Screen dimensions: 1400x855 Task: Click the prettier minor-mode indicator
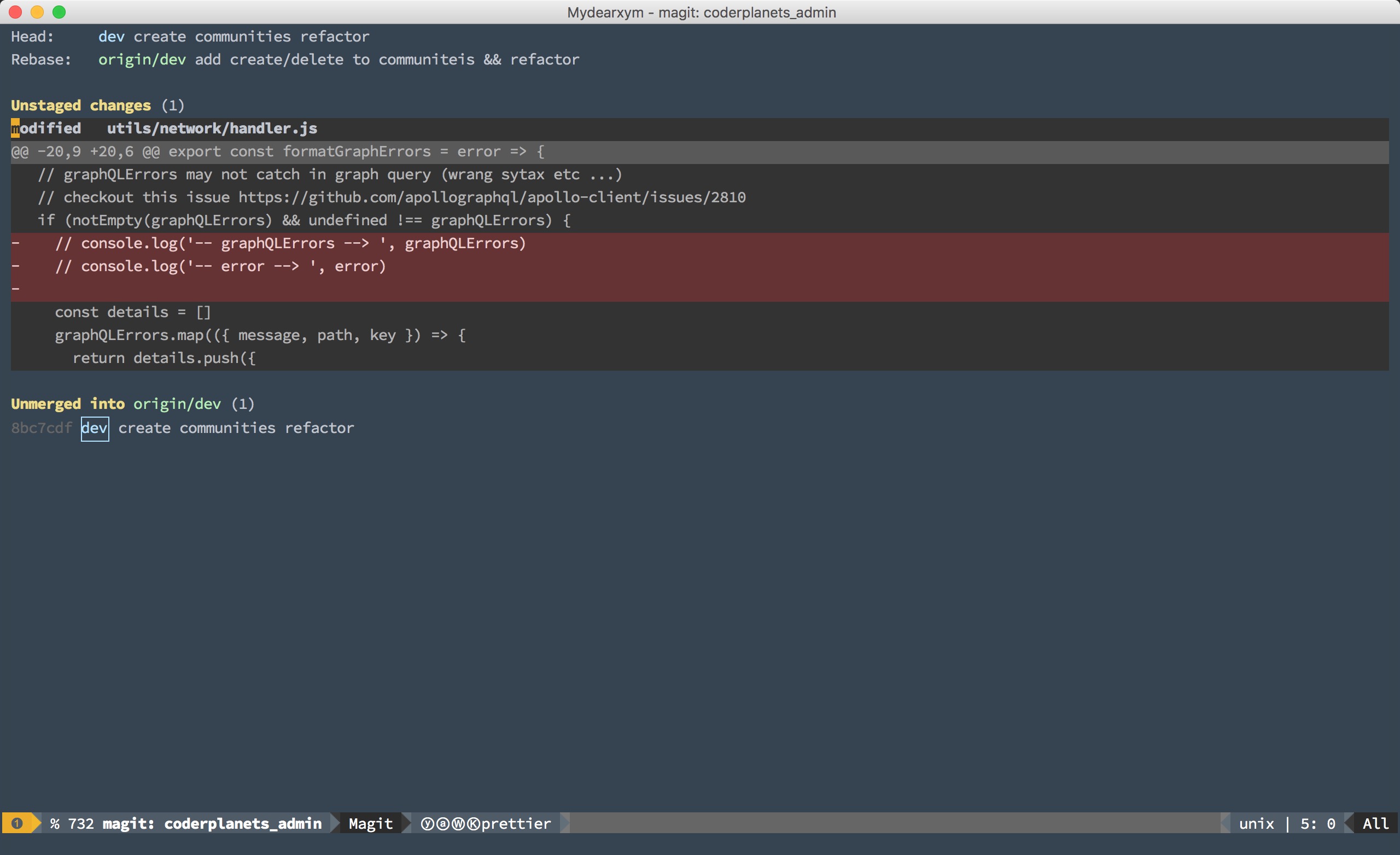(516, 823)
